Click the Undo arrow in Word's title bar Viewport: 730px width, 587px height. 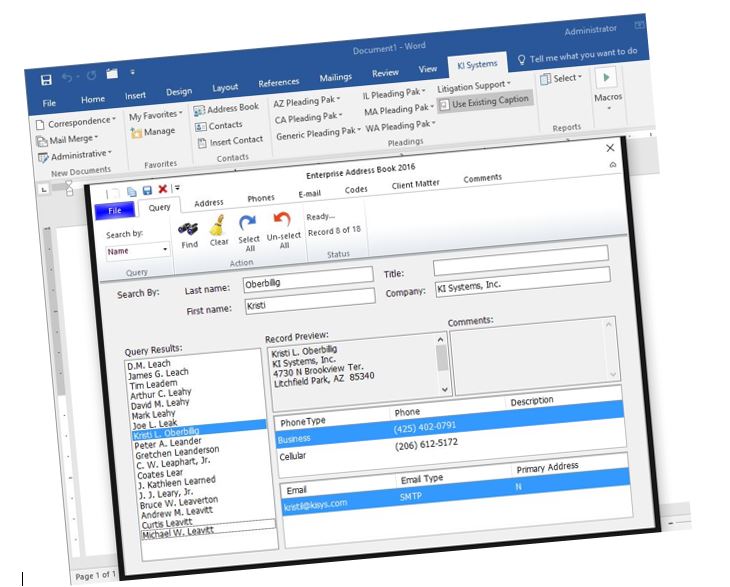click(67, 78)
